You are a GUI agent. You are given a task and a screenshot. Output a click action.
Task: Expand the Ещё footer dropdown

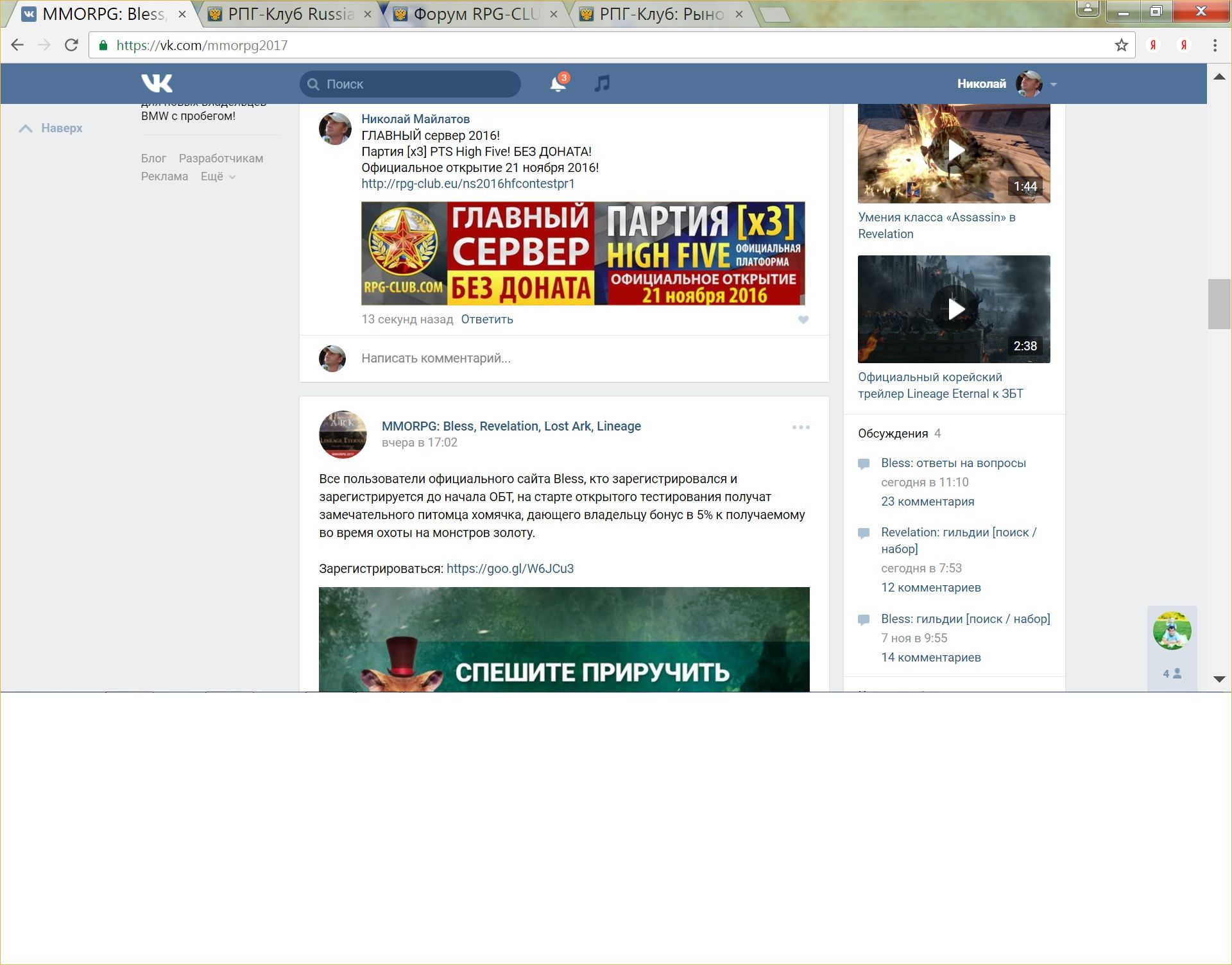pos(218,176)
